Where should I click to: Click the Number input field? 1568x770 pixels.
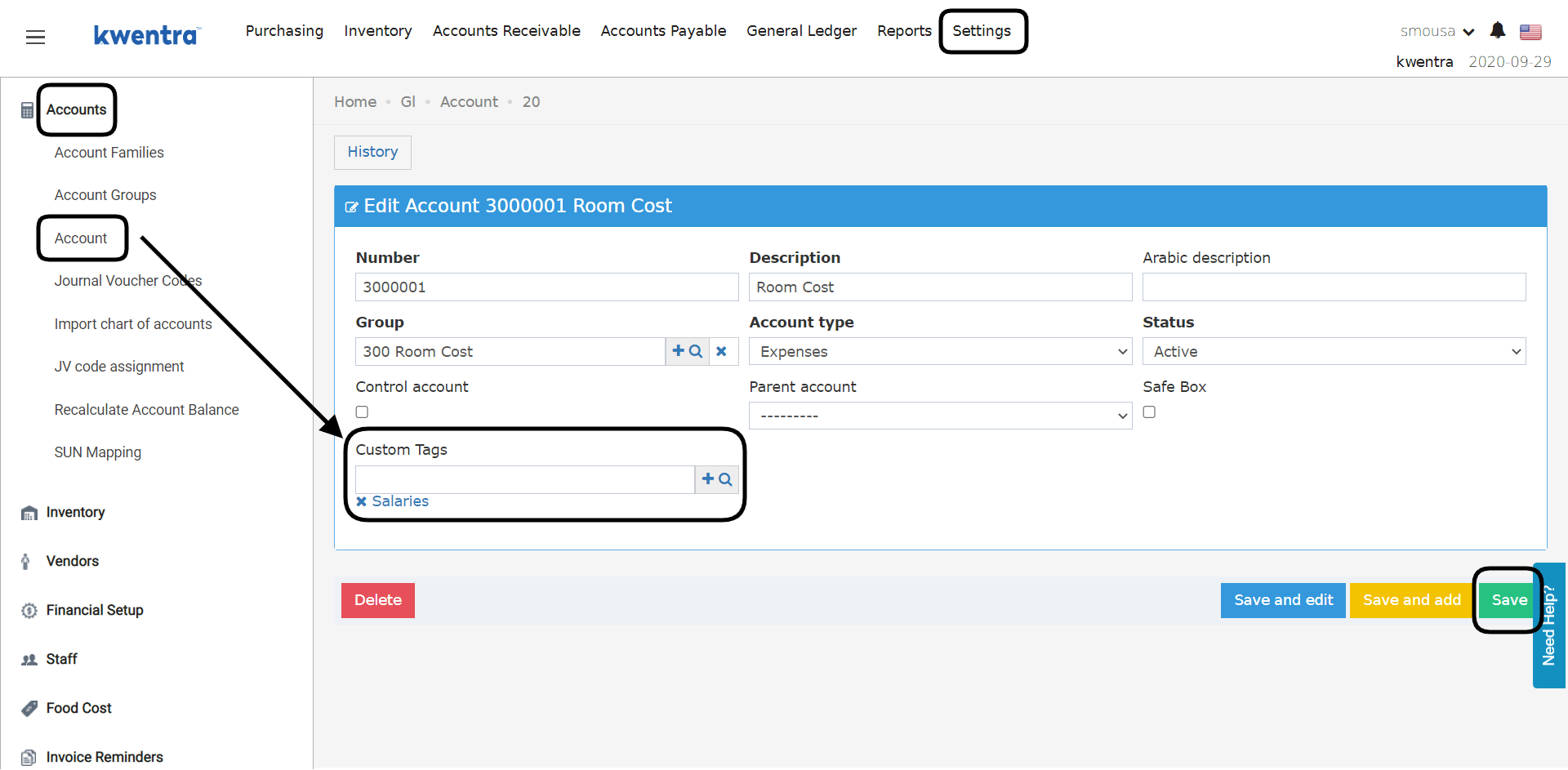(547, 287)
